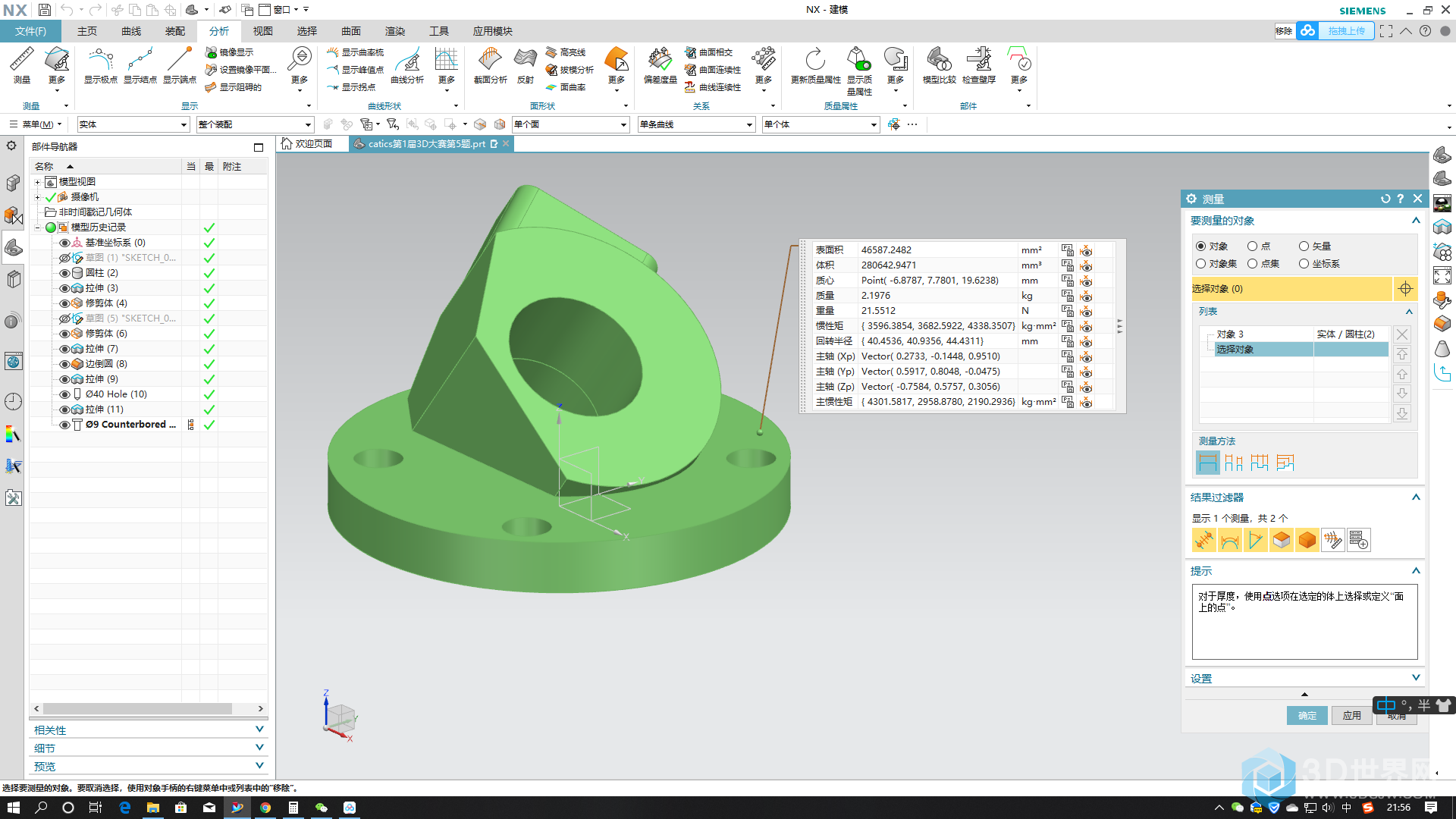The height and width of the screenshot is (819, 1456).
Task: Click the select-object crosshair icon
Action: pyautogui.click(x=1405, y=289)
